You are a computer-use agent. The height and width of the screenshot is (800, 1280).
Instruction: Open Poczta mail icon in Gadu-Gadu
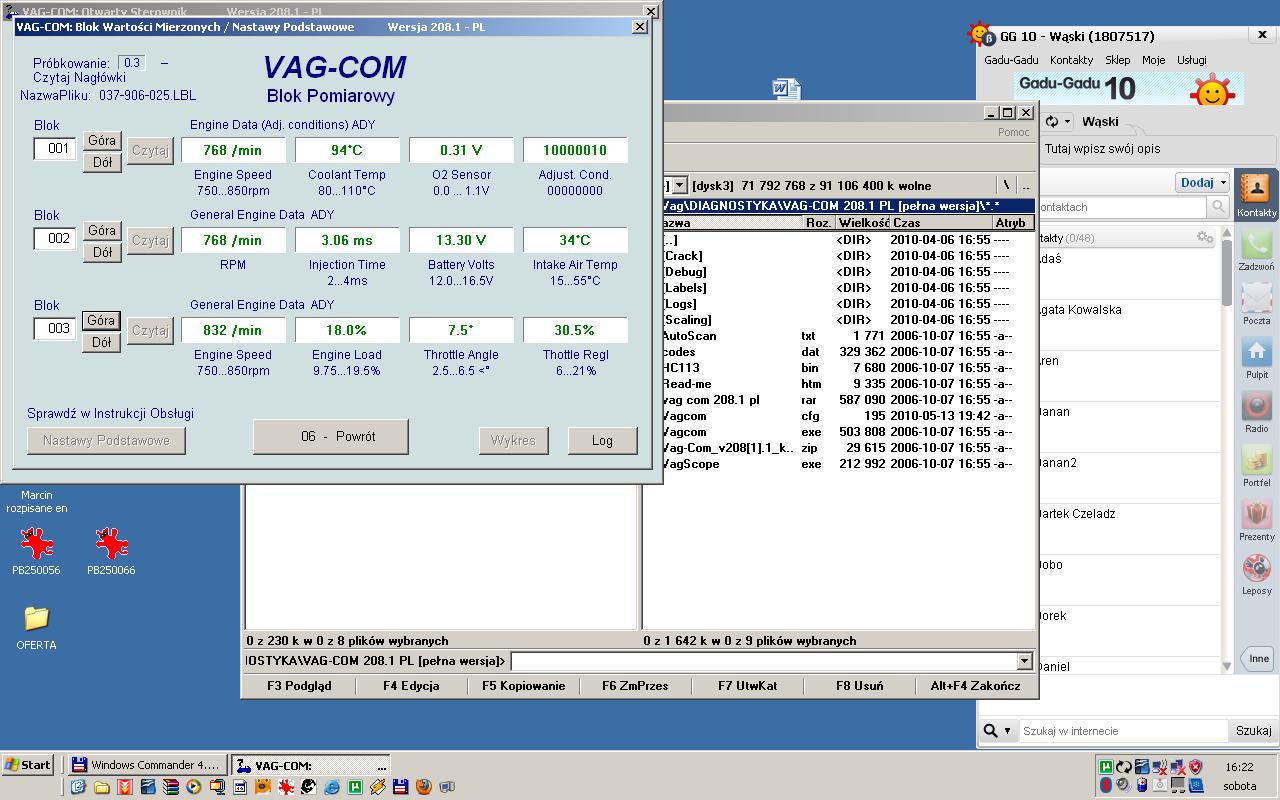(x=1256, y=303)
